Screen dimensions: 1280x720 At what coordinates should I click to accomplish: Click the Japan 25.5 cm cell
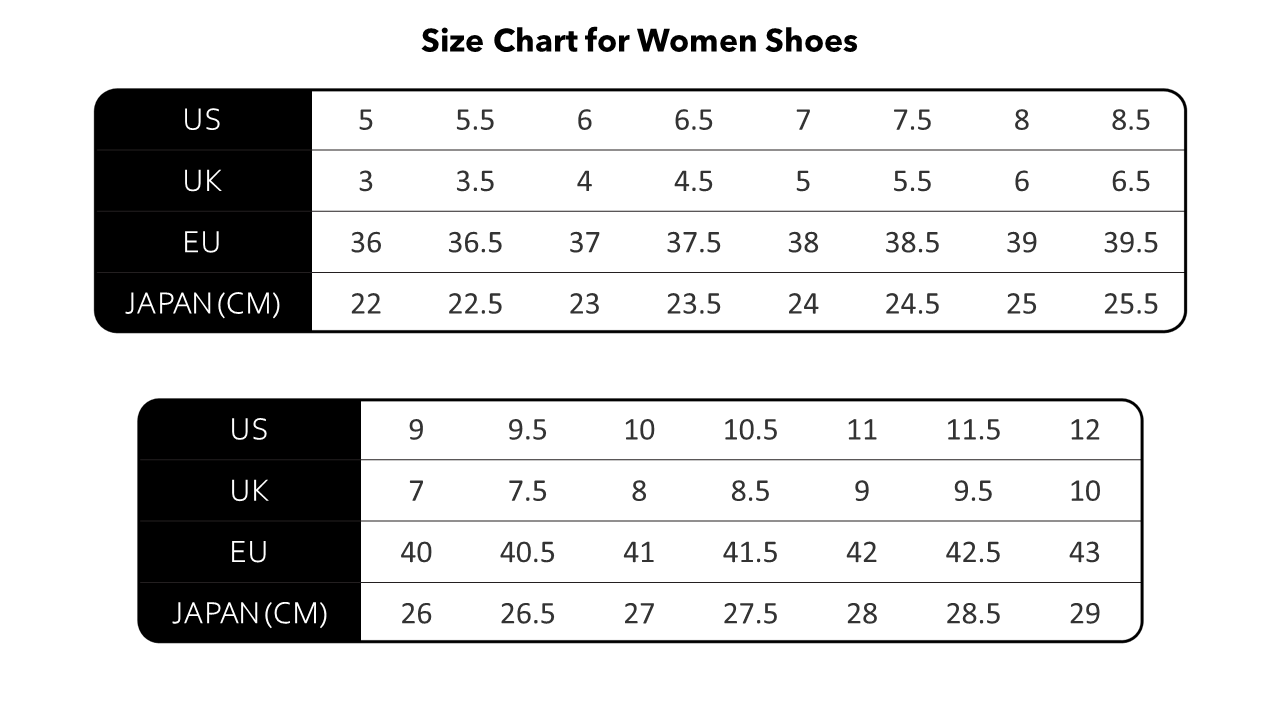tap(1130, 304)
